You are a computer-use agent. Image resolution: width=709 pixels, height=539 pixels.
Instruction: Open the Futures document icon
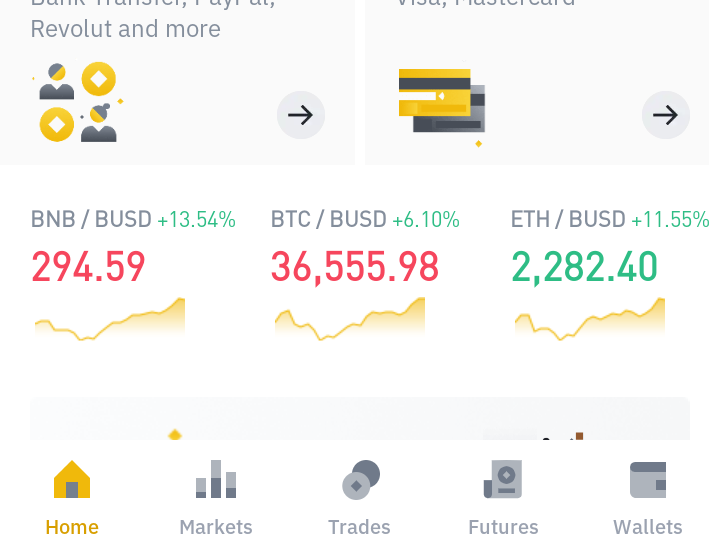(503, 479)
